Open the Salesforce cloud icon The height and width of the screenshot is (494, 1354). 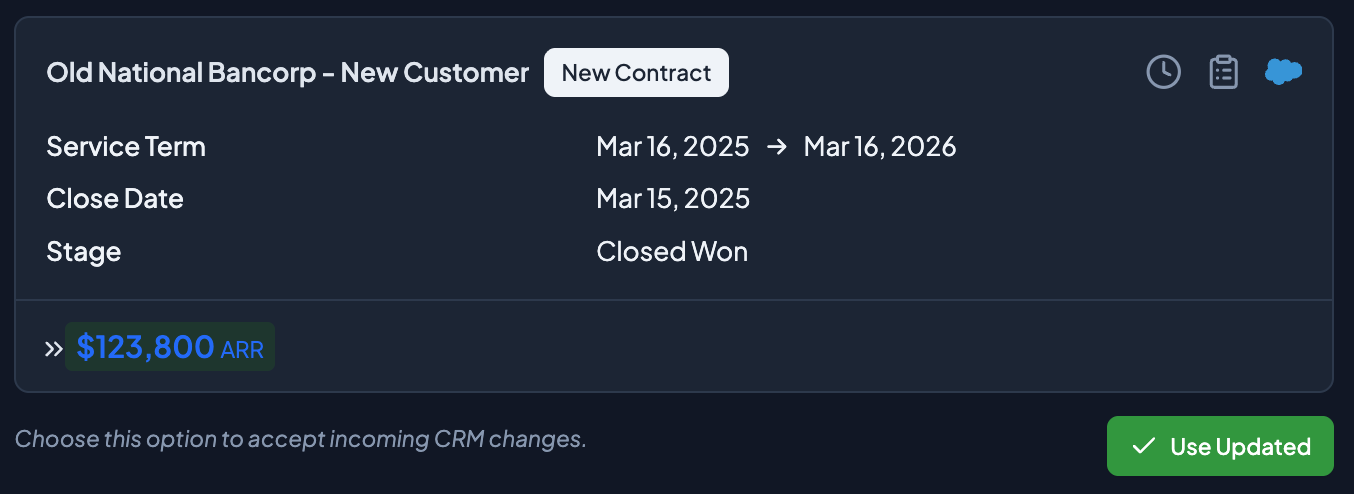[x=1283, y=72]
